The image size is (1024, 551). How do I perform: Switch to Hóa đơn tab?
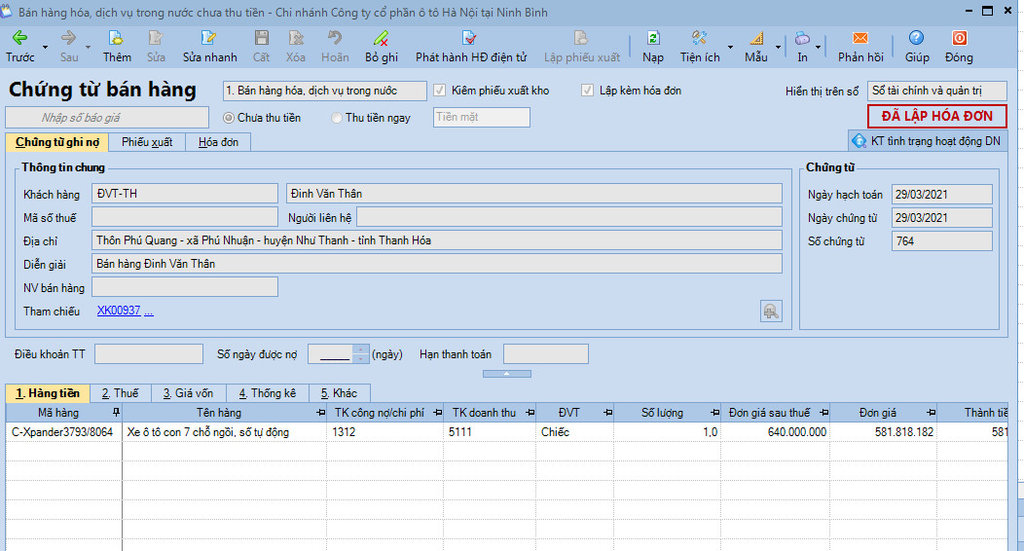tap(218, 142)
